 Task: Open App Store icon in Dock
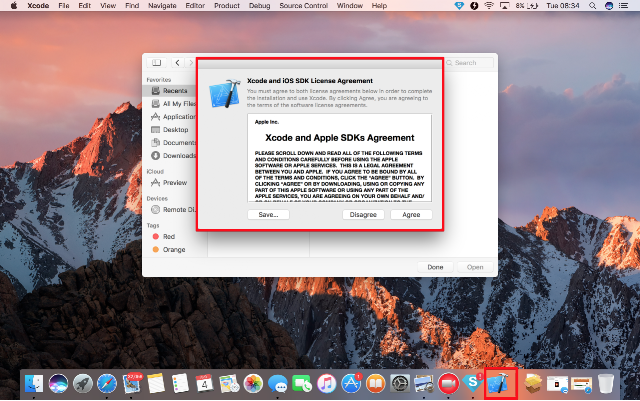click(351, 384)
